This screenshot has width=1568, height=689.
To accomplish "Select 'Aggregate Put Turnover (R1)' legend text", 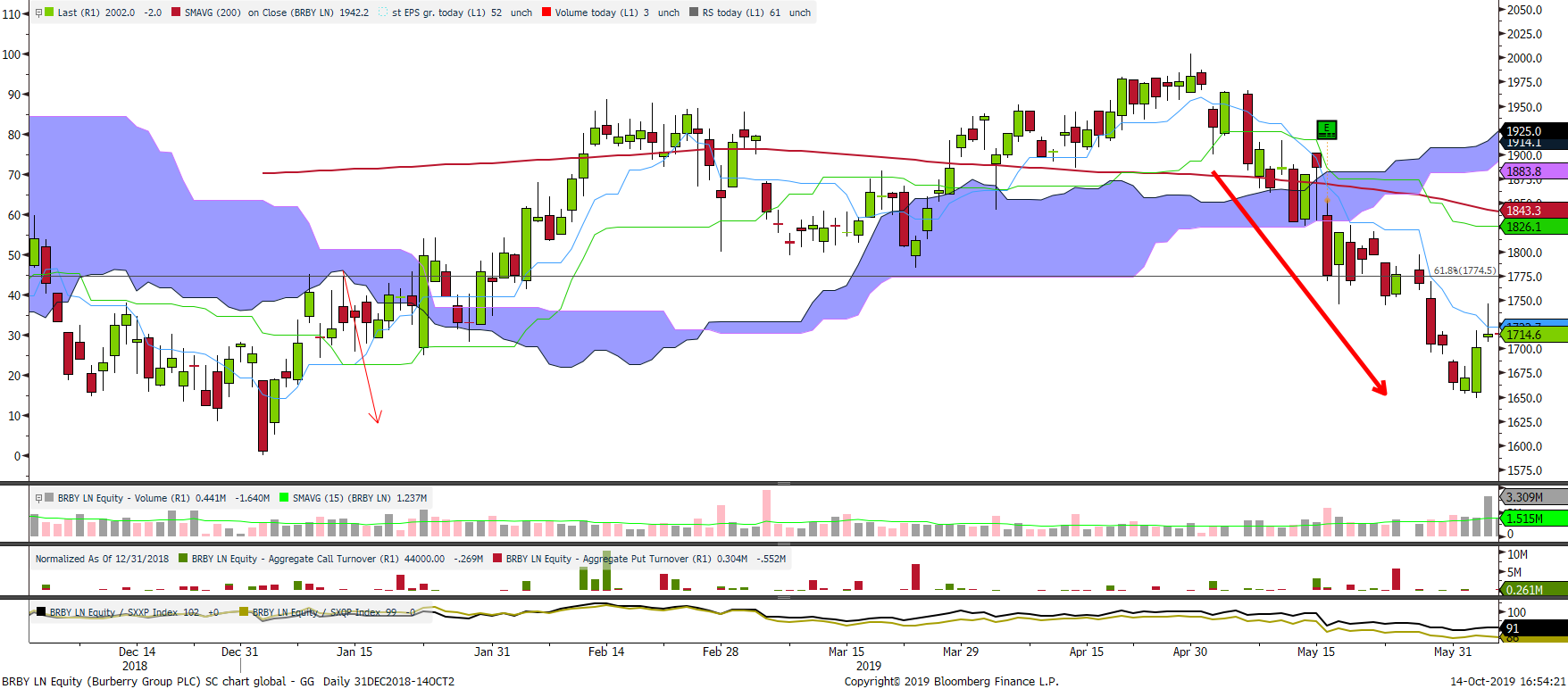I will (x=609, y=559).
